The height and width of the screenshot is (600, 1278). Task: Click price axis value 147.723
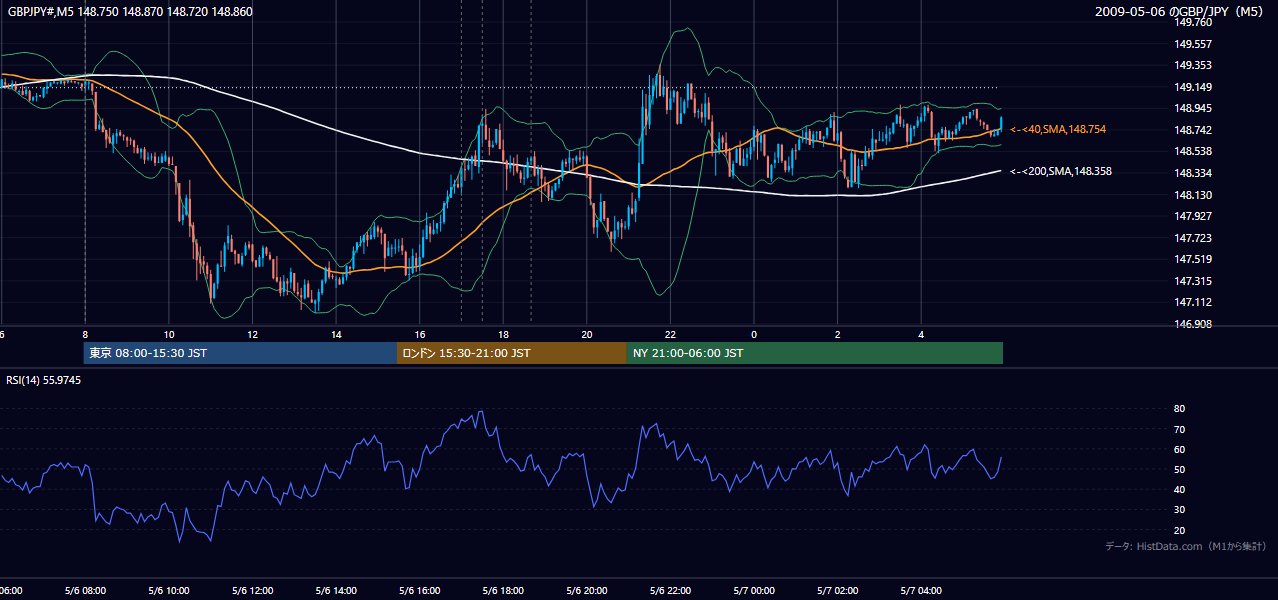click(1193, 238)
